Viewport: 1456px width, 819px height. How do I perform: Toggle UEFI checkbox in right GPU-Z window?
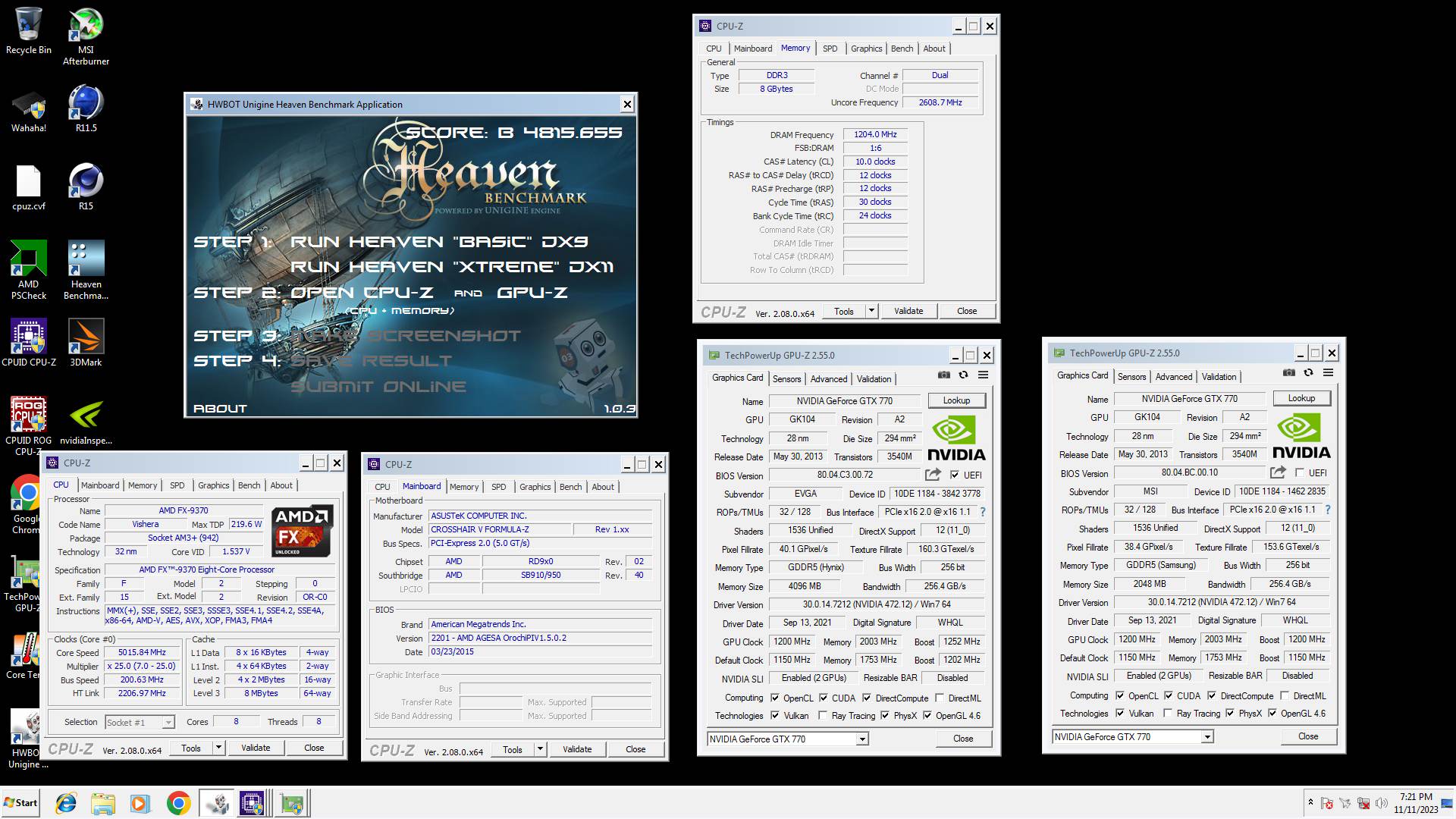(x=1299, y=472)
